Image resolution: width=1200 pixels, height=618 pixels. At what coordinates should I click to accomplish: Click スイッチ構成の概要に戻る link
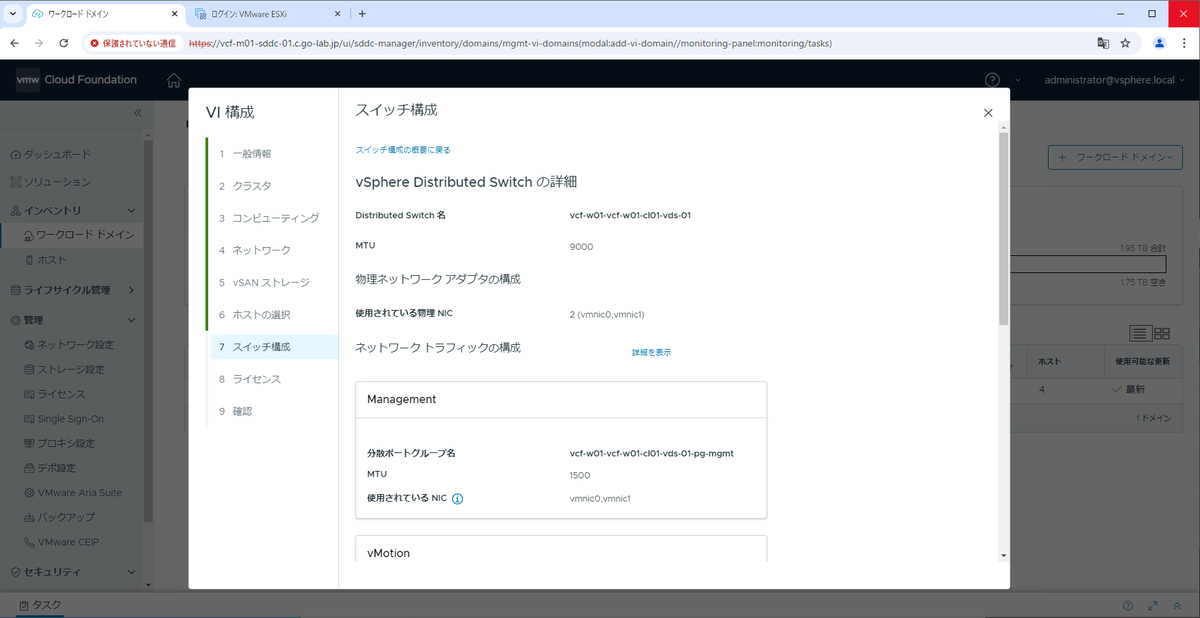pyautogui.click(x=403, y=150)
